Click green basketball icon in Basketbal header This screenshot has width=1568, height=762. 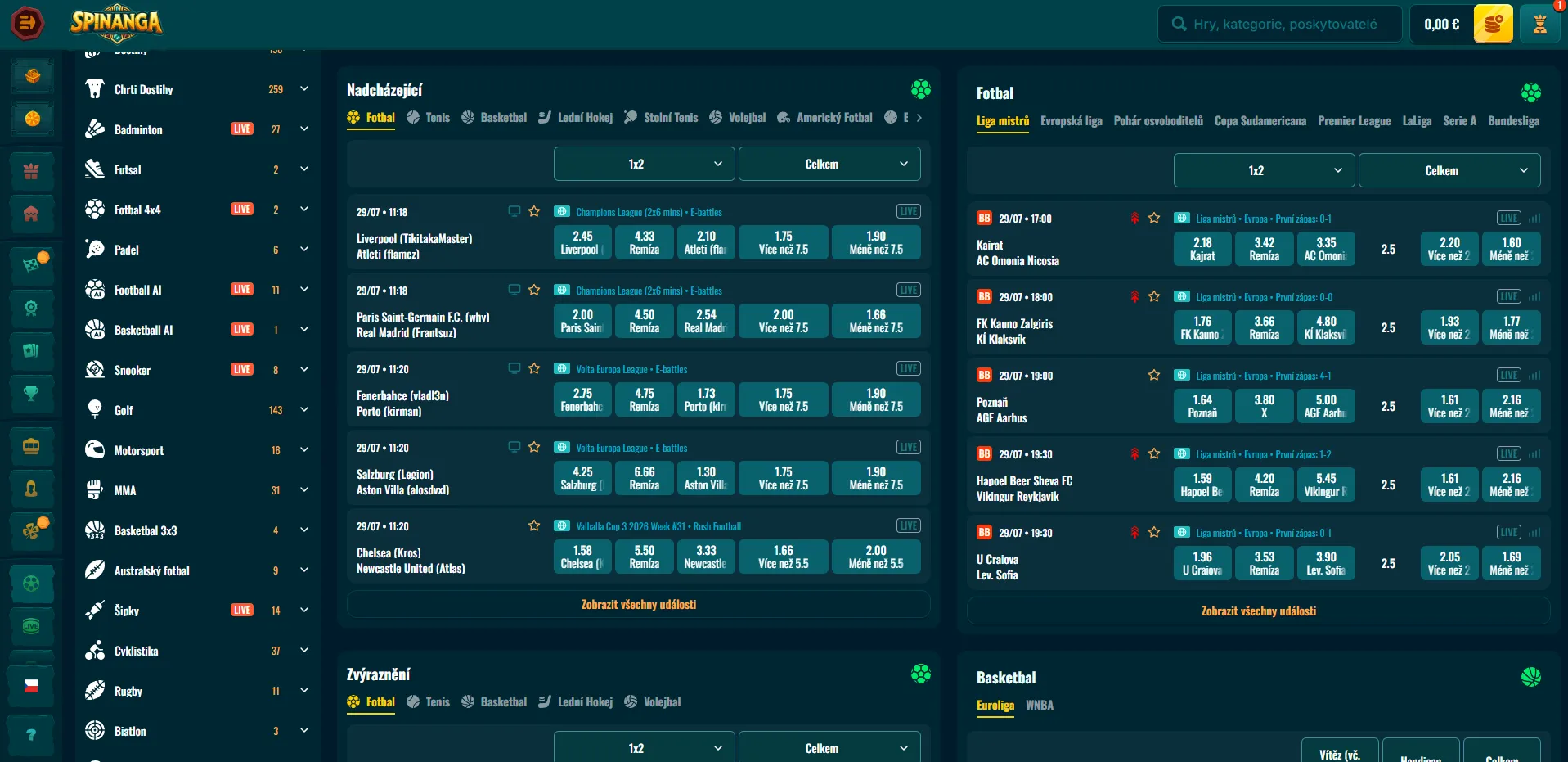click(1531, 677)
